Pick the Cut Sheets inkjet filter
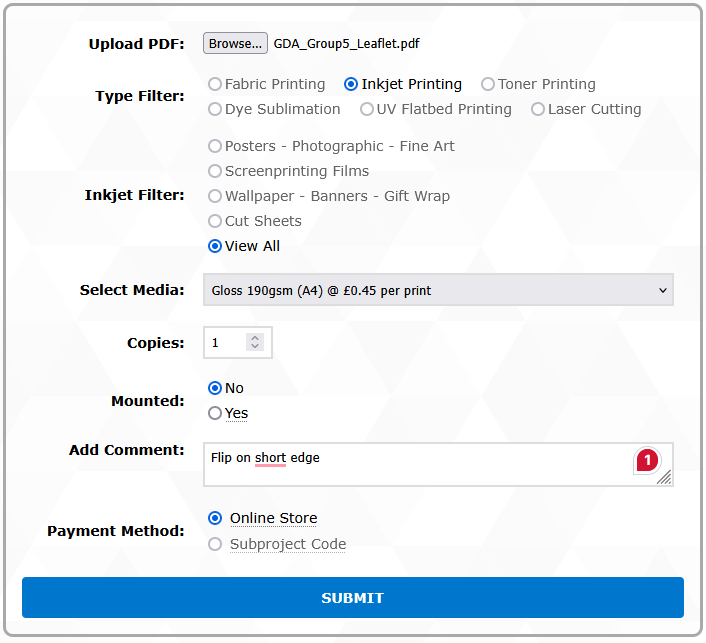Viewport: 706px width, 643px height. pos(215,221)
